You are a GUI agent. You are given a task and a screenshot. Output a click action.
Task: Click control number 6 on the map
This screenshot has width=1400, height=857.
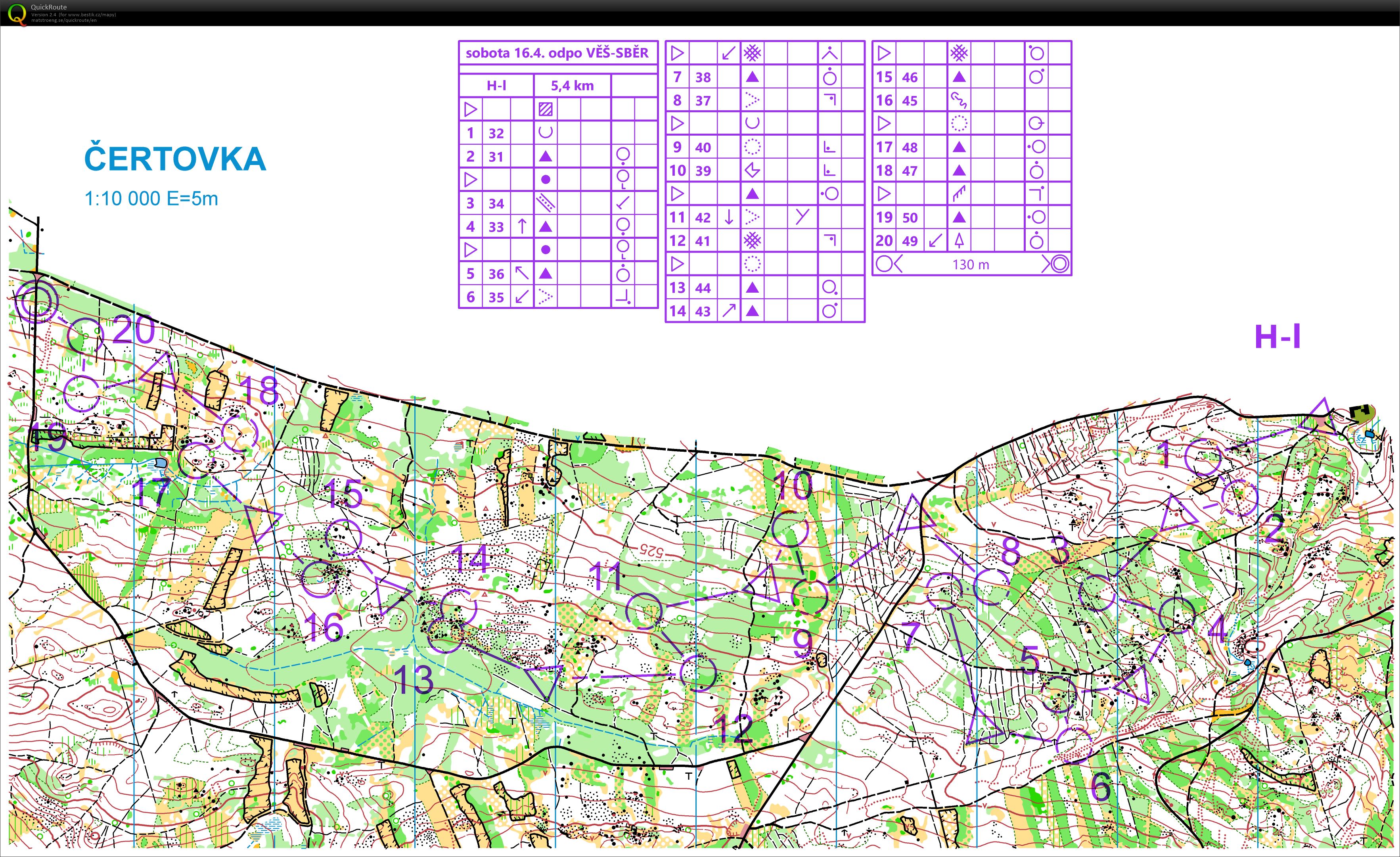click(x=1101, y=786)
